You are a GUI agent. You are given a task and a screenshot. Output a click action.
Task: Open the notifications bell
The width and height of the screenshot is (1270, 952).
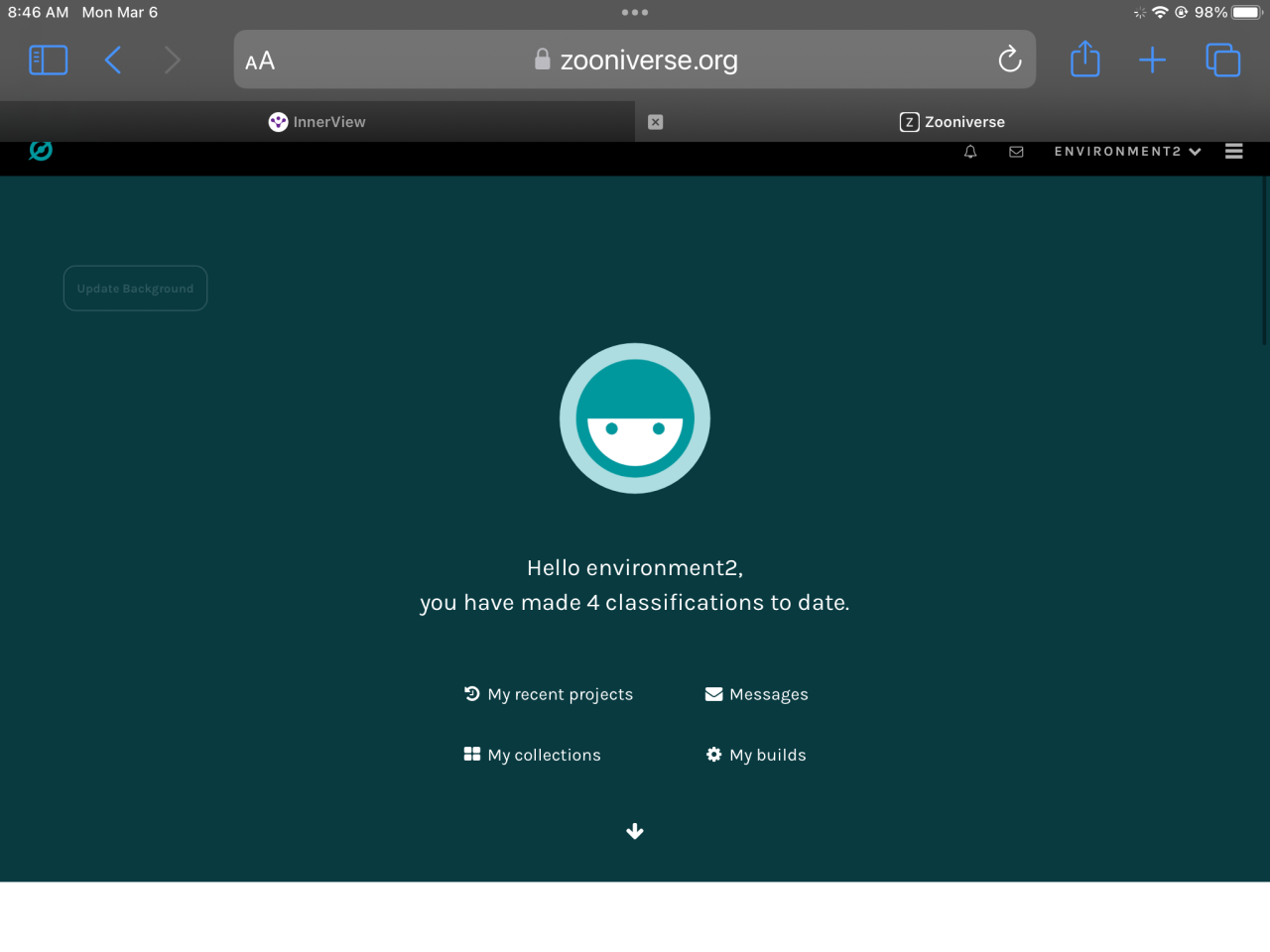[x=970, y=152]
